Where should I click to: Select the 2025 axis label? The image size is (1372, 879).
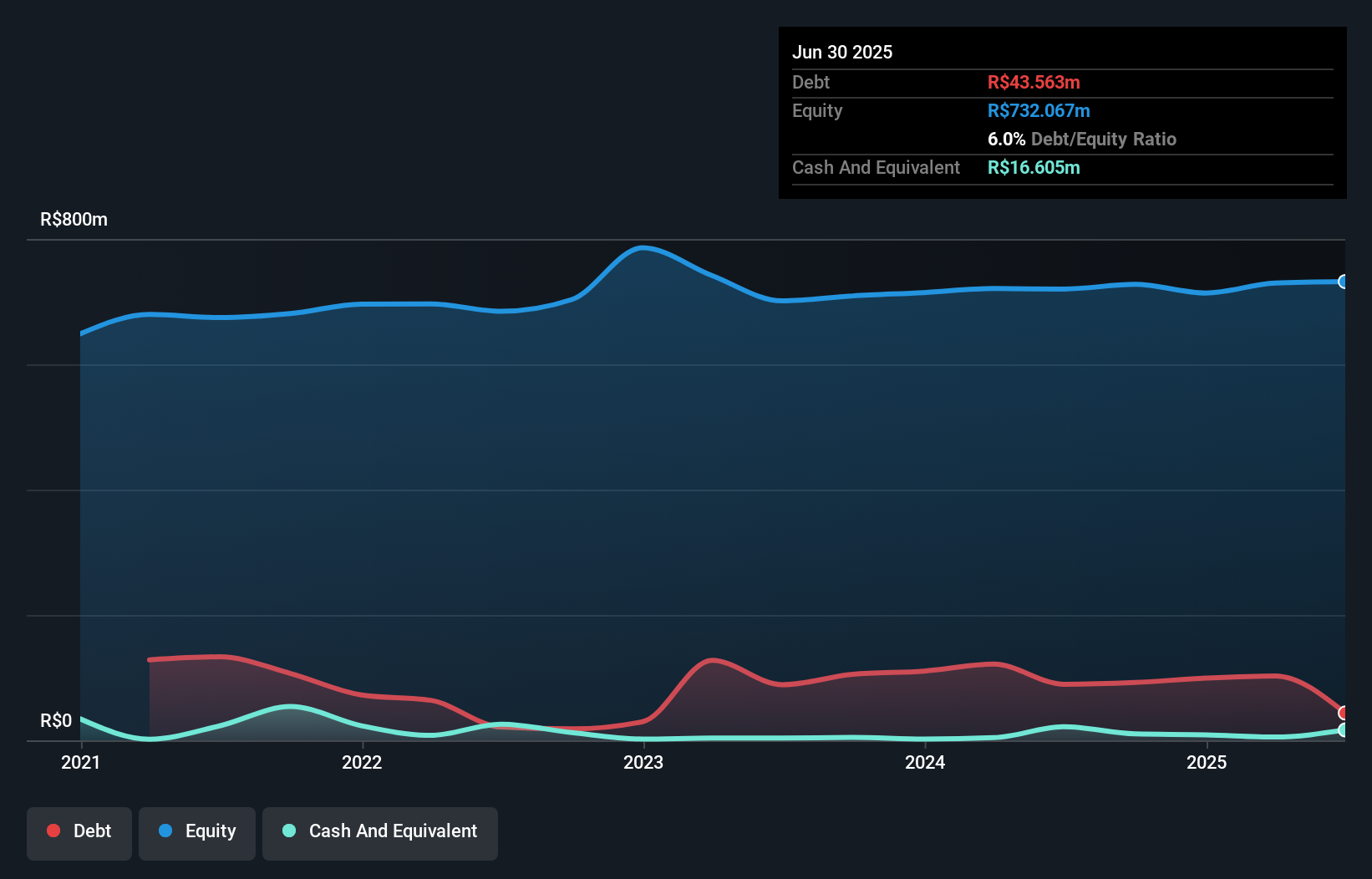1207,763
